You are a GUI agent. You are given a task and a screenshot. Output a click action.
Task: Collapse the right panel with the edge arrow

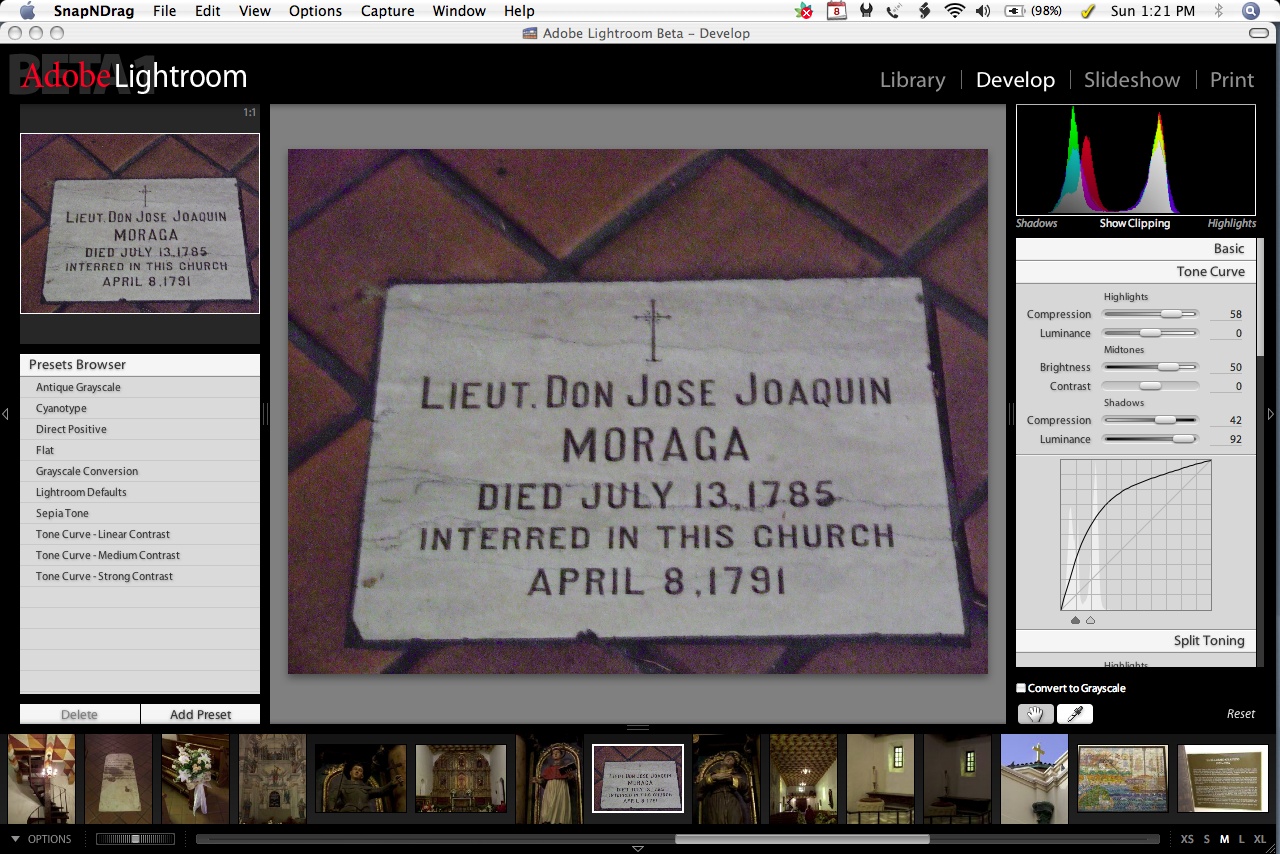(1272, 414)
